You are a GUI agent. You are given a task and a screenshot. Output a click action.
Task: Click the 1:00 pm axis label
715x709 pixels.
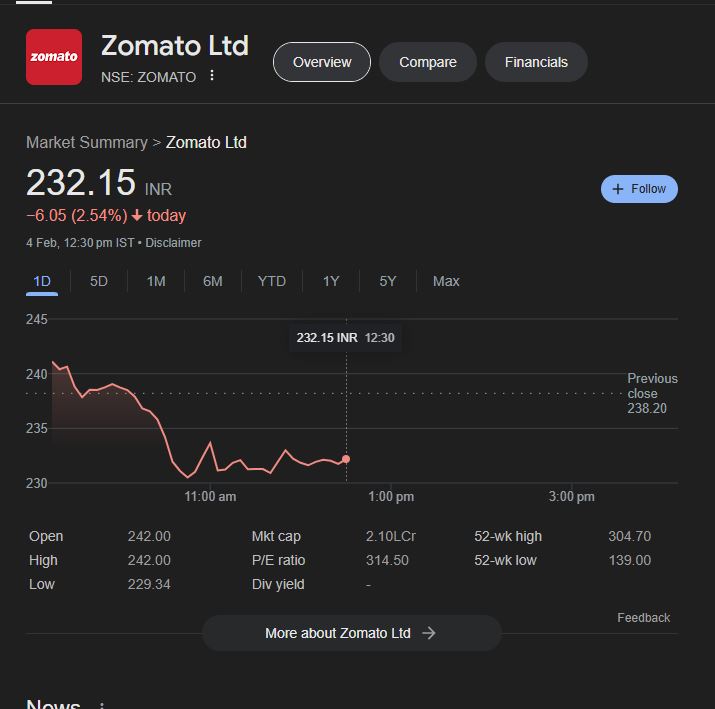click(x=391, y=497)
